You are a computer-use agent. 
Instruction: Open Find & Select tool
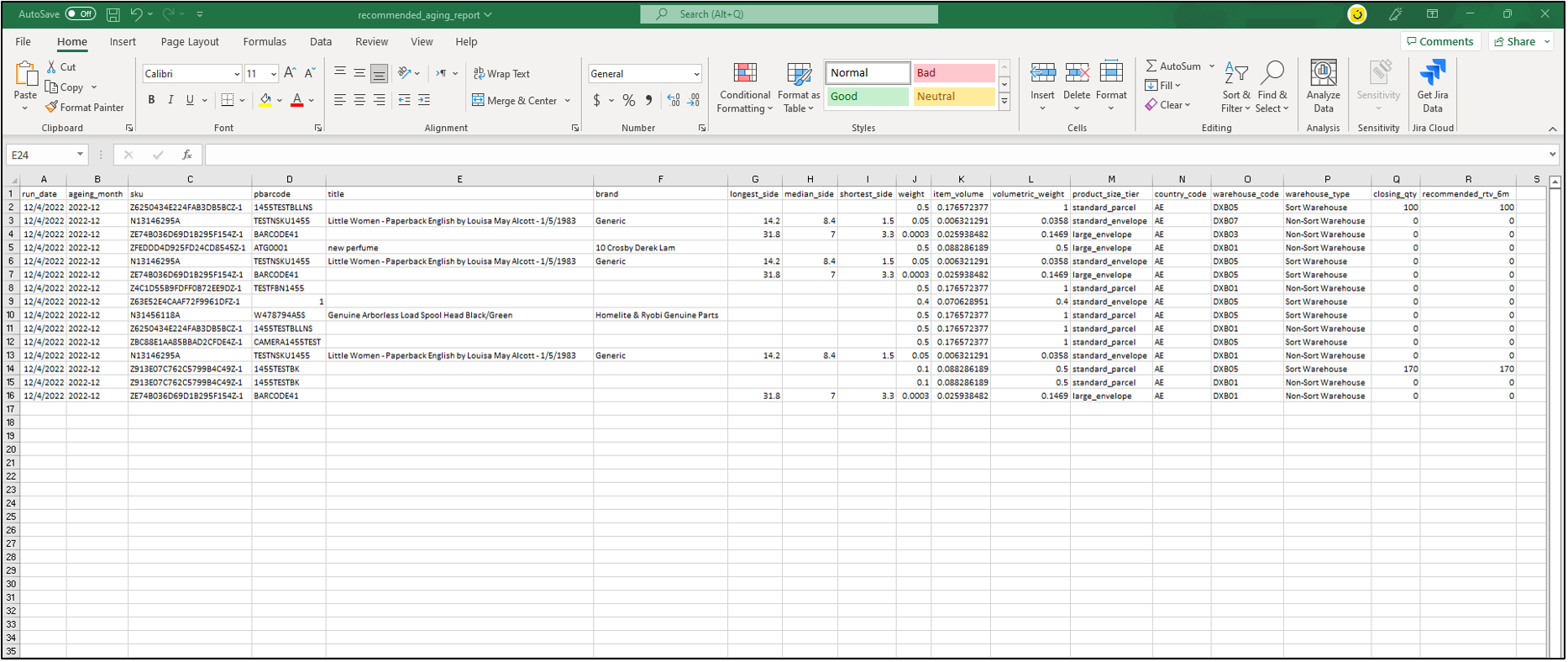1272,87
